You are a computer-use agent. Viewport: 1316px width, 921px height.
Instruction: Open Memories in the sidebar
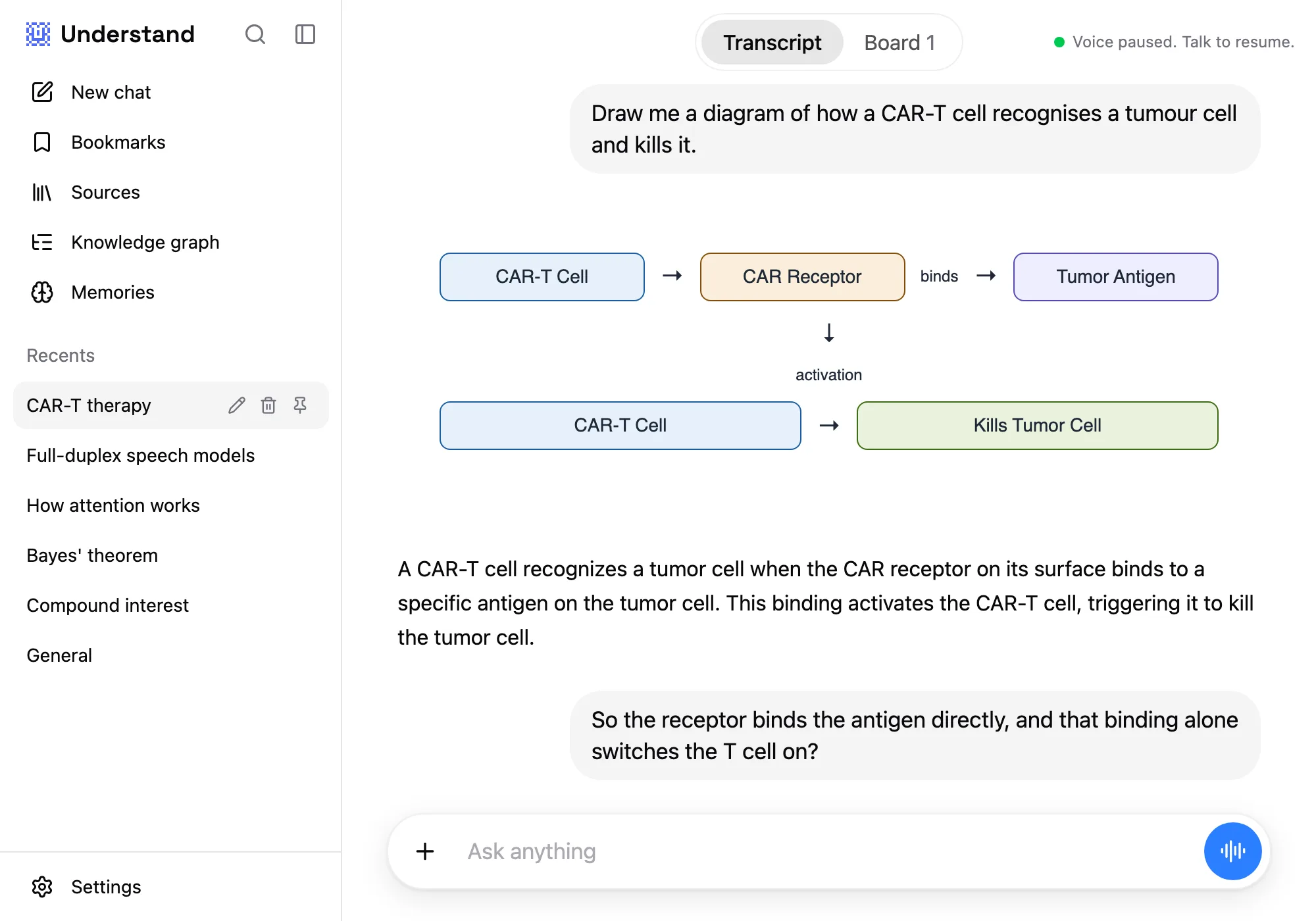(171, 292)
